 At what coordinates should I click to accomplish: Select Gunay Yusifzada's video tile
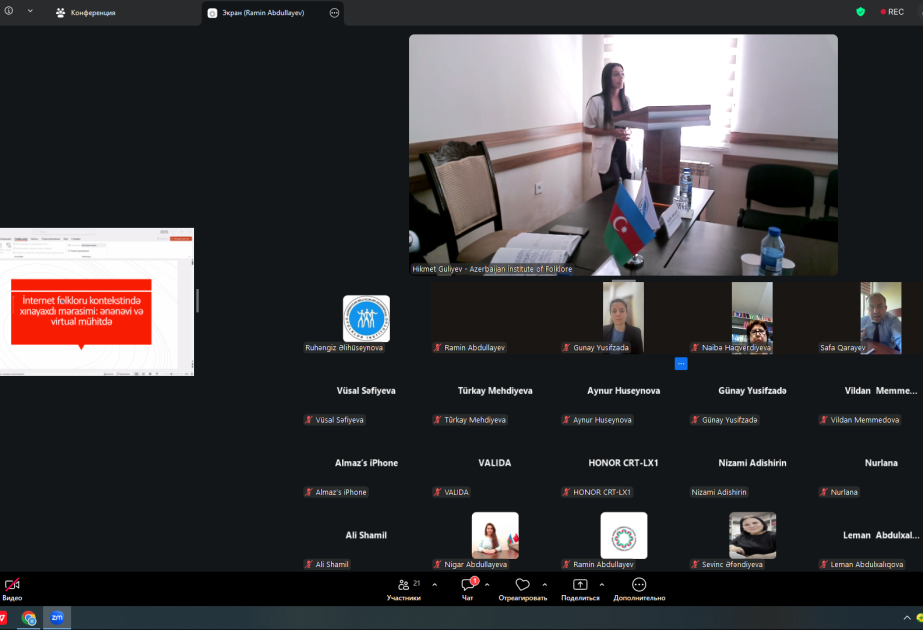point(623,318)
